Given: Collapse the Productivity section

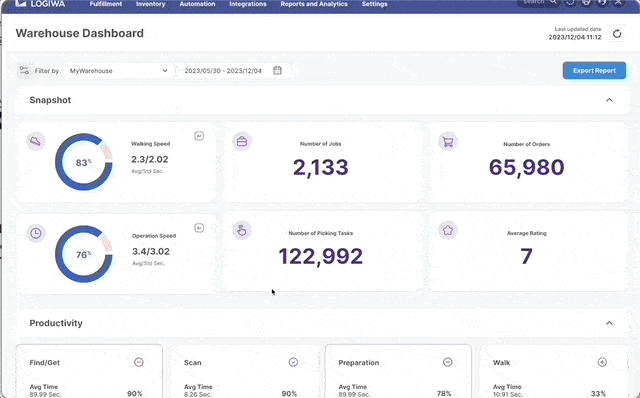Looking at the screenshot, I should coord(609,323).
